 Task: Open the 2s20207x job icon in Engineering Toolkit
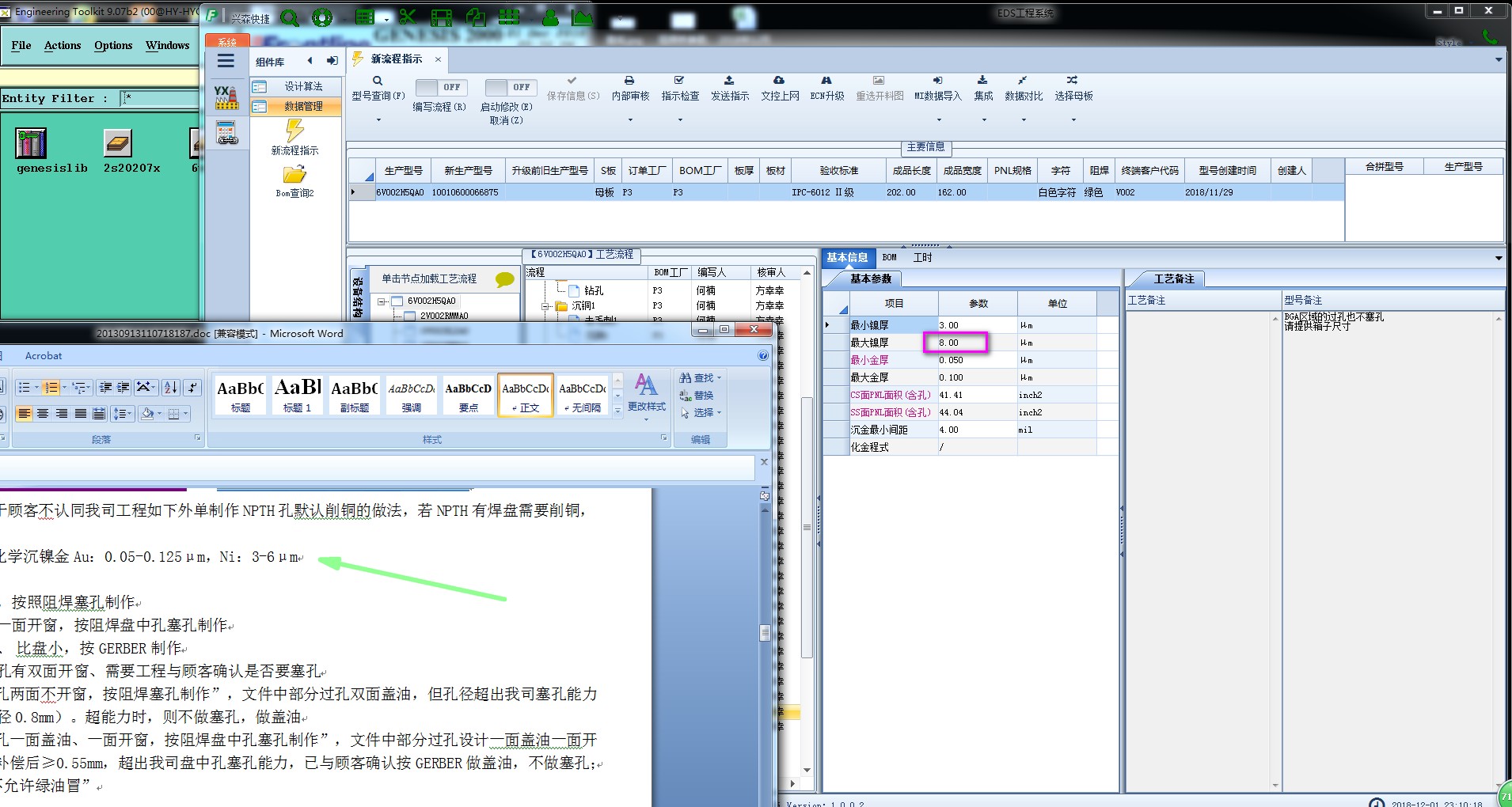[x=117, y=143]
